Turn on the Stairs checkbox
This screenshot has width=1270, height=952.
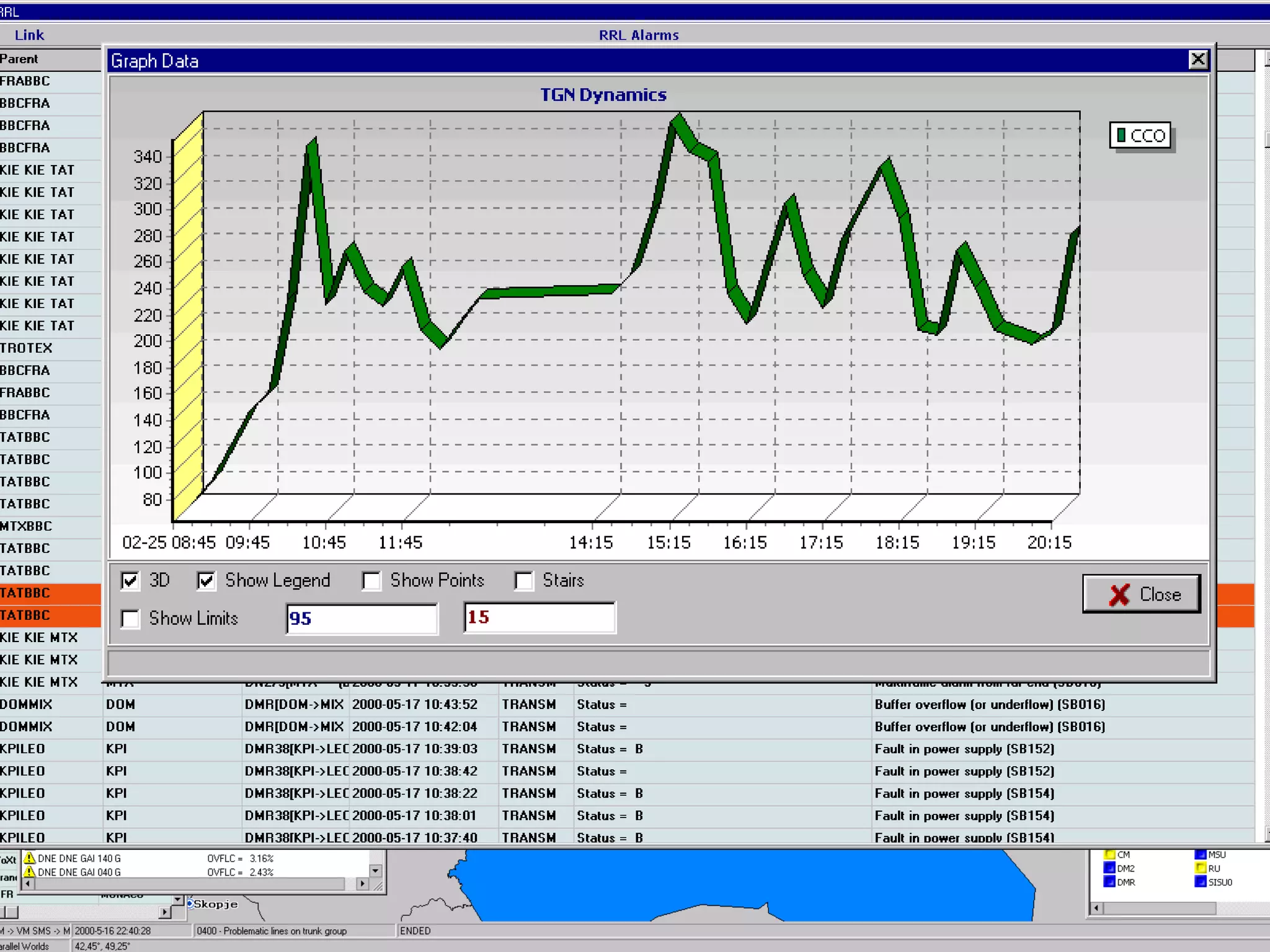click(524, 581)
